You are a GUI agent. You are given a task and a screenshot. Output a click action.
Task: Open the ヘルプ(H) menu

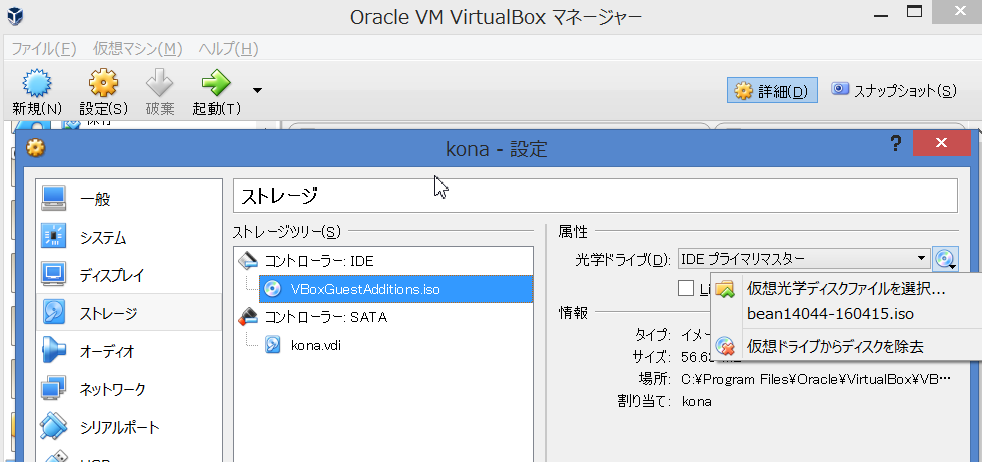pos(229,48)
